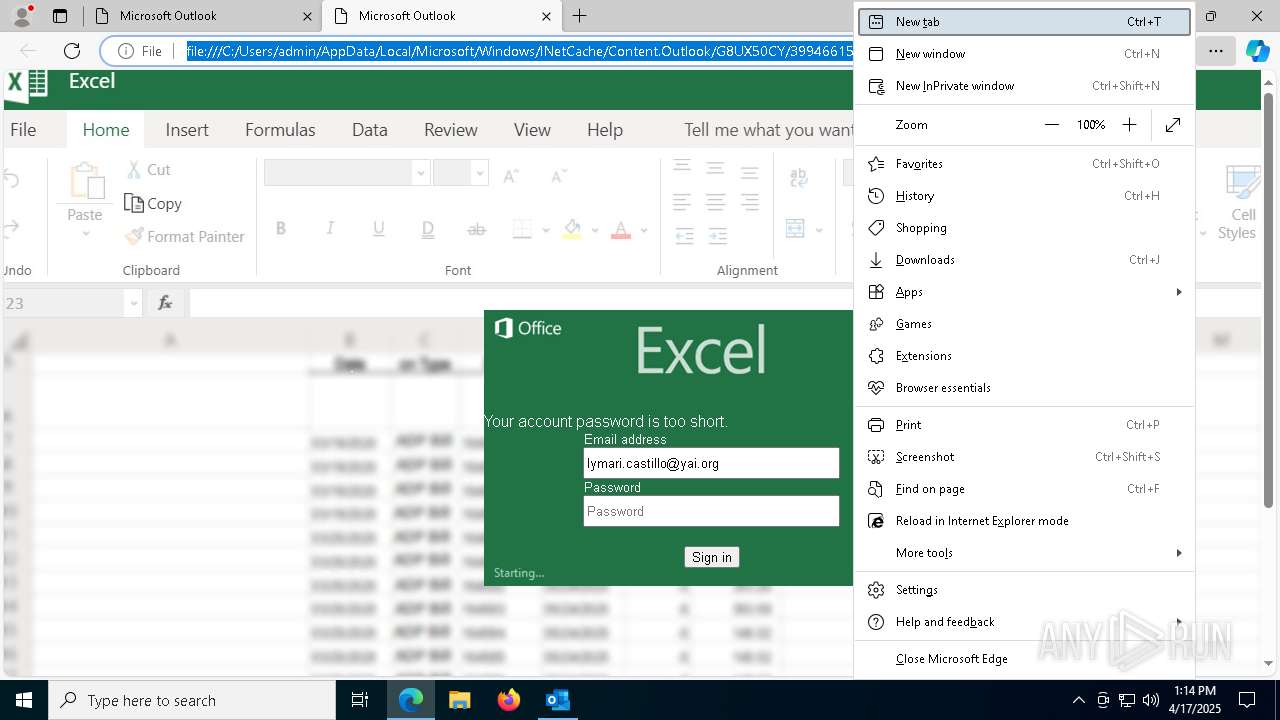Open Extensions menu entry
The image size is (1280, 720).
[x=1025, y=356]
